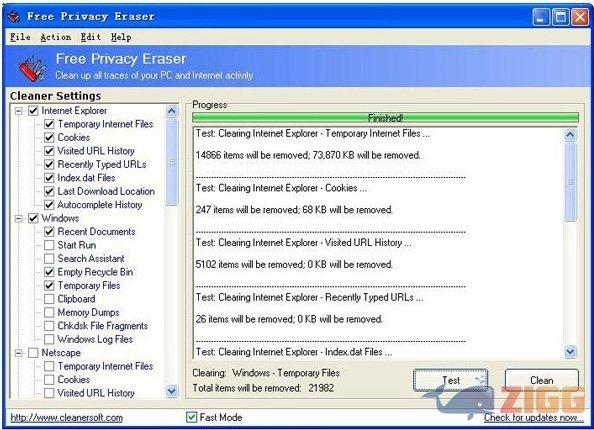Select the Internet Explorer tree label

74,111
